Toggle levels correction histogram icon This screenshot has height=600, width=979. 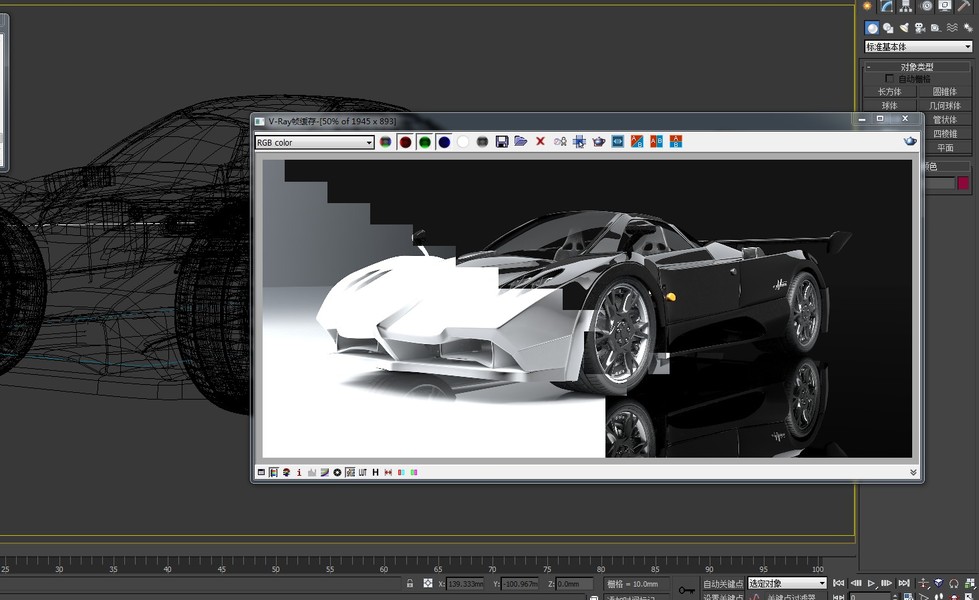pos(312,473)
